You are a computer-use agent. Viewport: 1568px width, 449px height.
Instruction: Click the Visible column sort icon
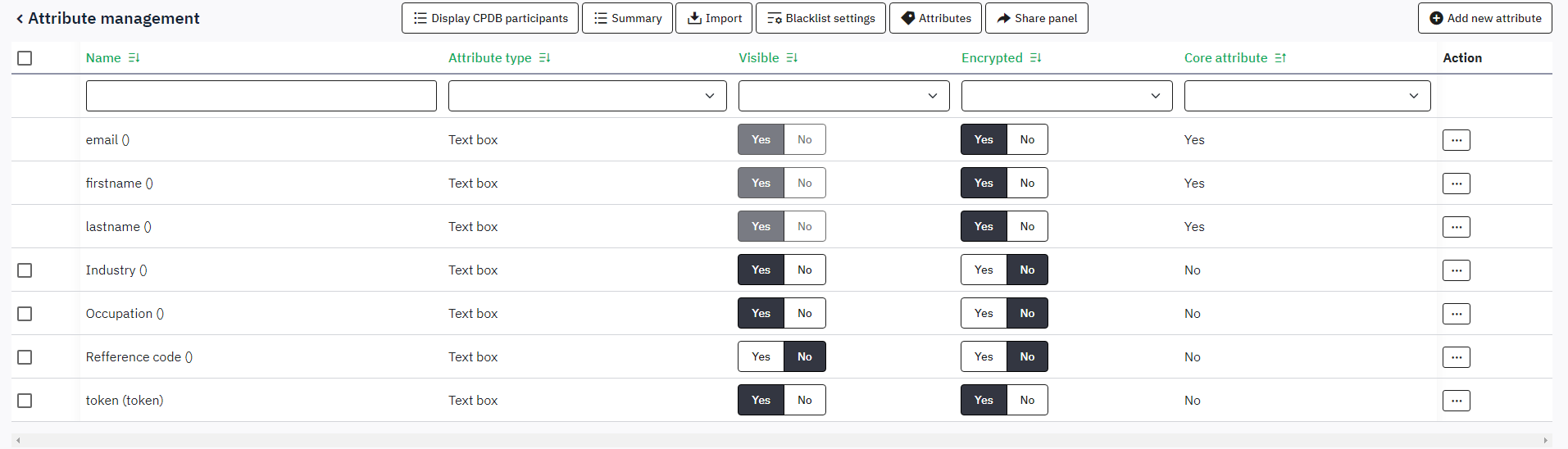(x=792, y=58)
